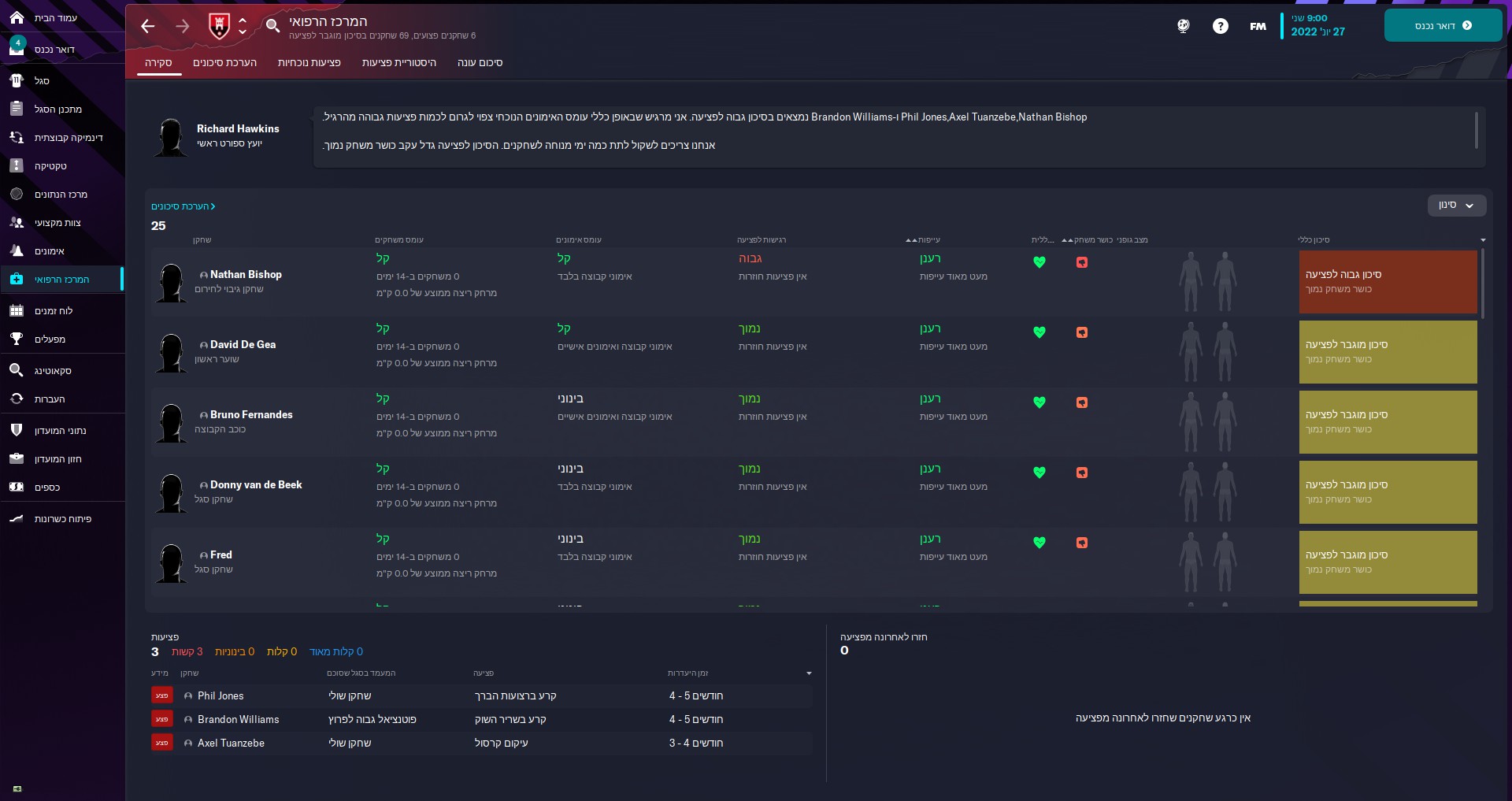Sort by עומס אימונים column header
The image size is (1512, 801).
pyautogui.click(x=579, y=240)
